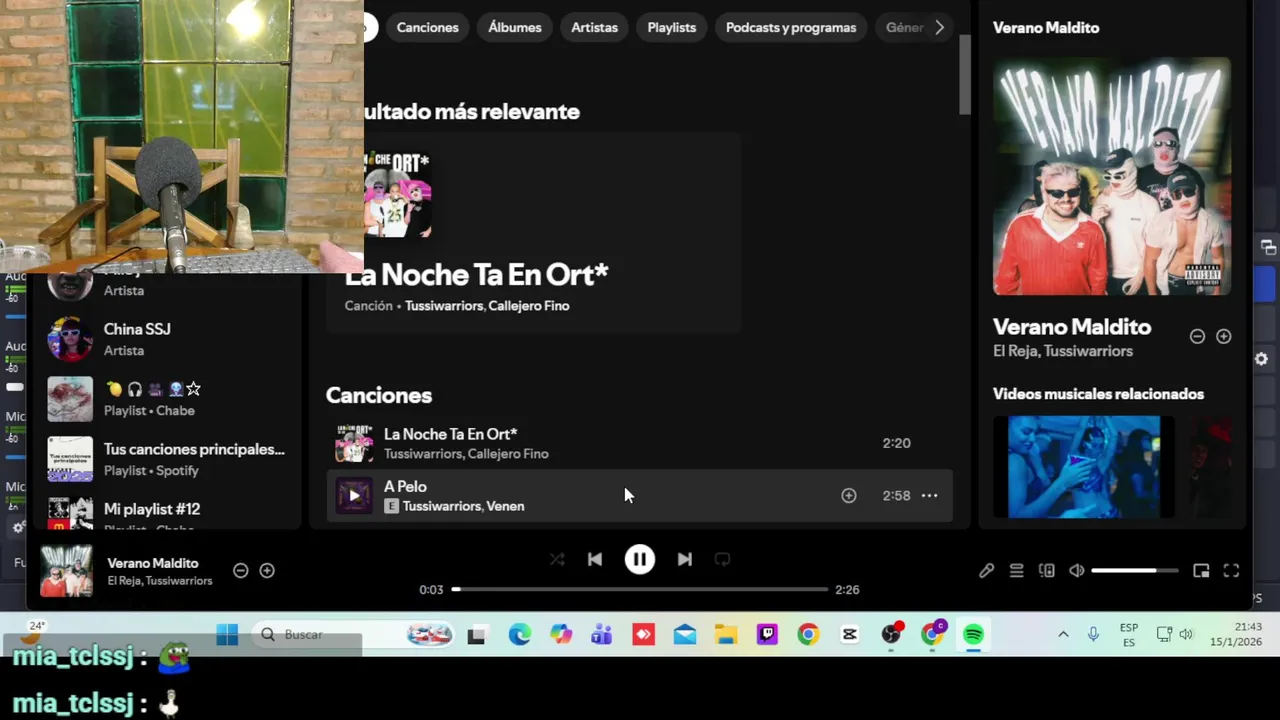Open Microsoft Teams from taskbar
Screen dimensions: 1280x720
pyautogui.click(x=601, y=634)
